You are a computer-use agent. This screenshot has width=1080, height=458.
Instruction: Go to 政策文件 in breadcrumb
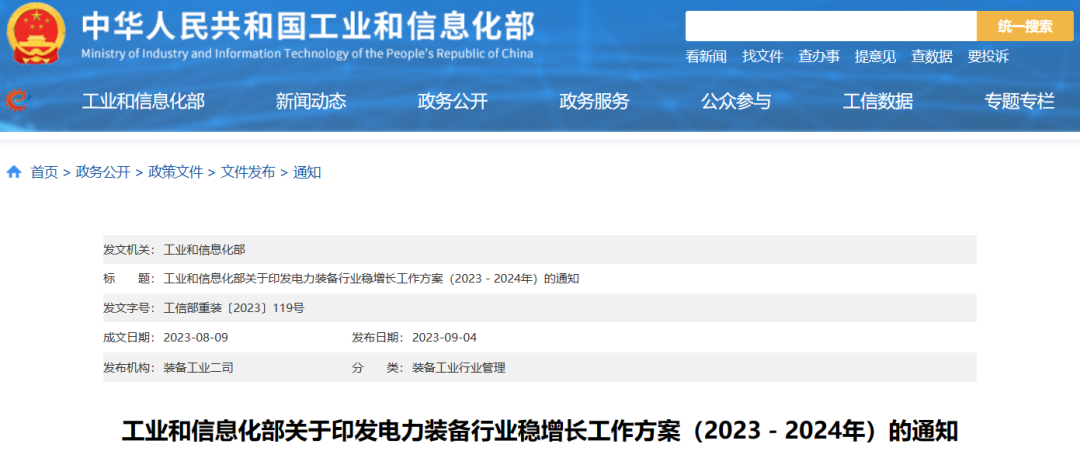point(176,172)
